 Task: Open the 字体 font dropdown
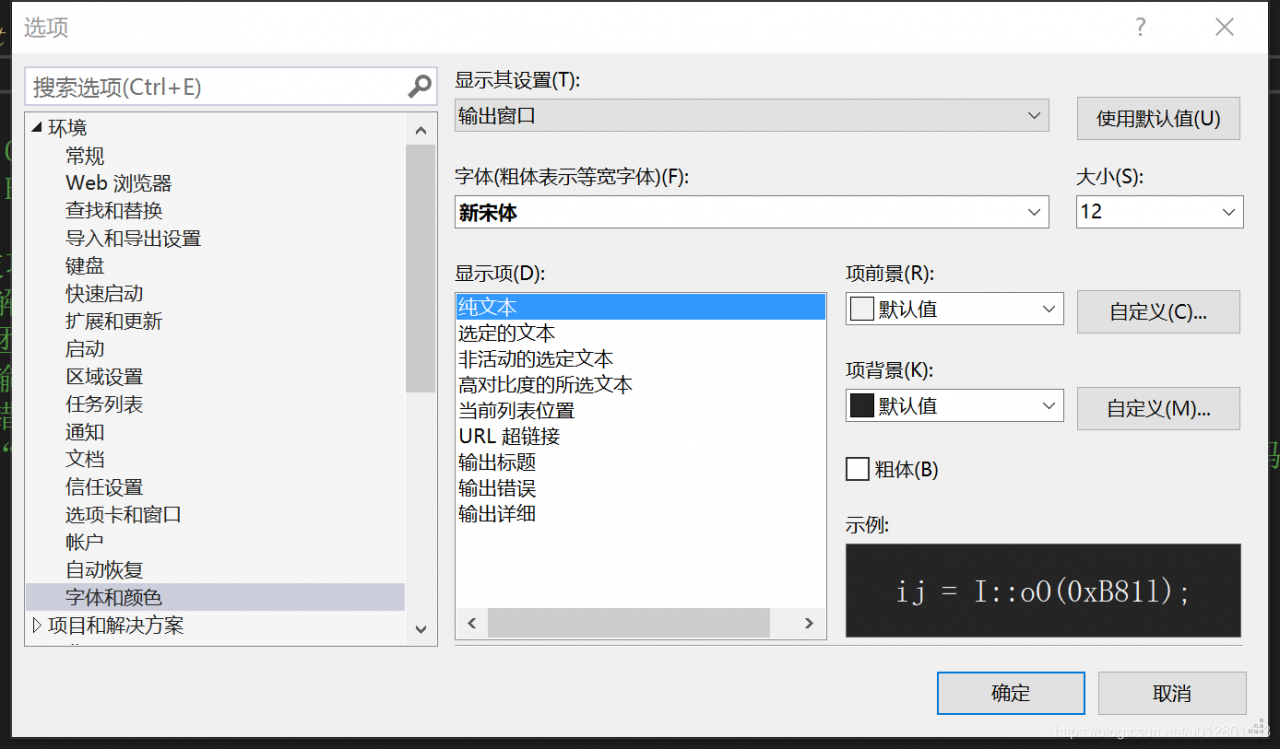click(752, 212)
